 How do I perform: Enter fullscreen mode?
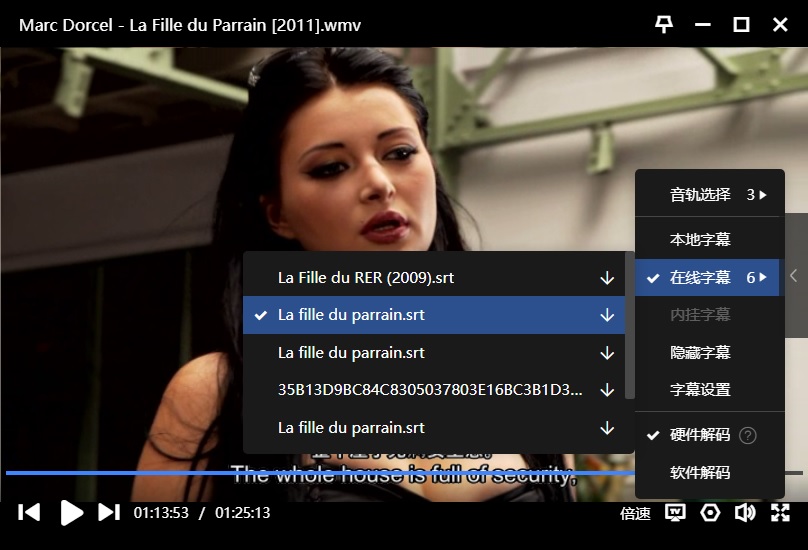coord(780,513)
